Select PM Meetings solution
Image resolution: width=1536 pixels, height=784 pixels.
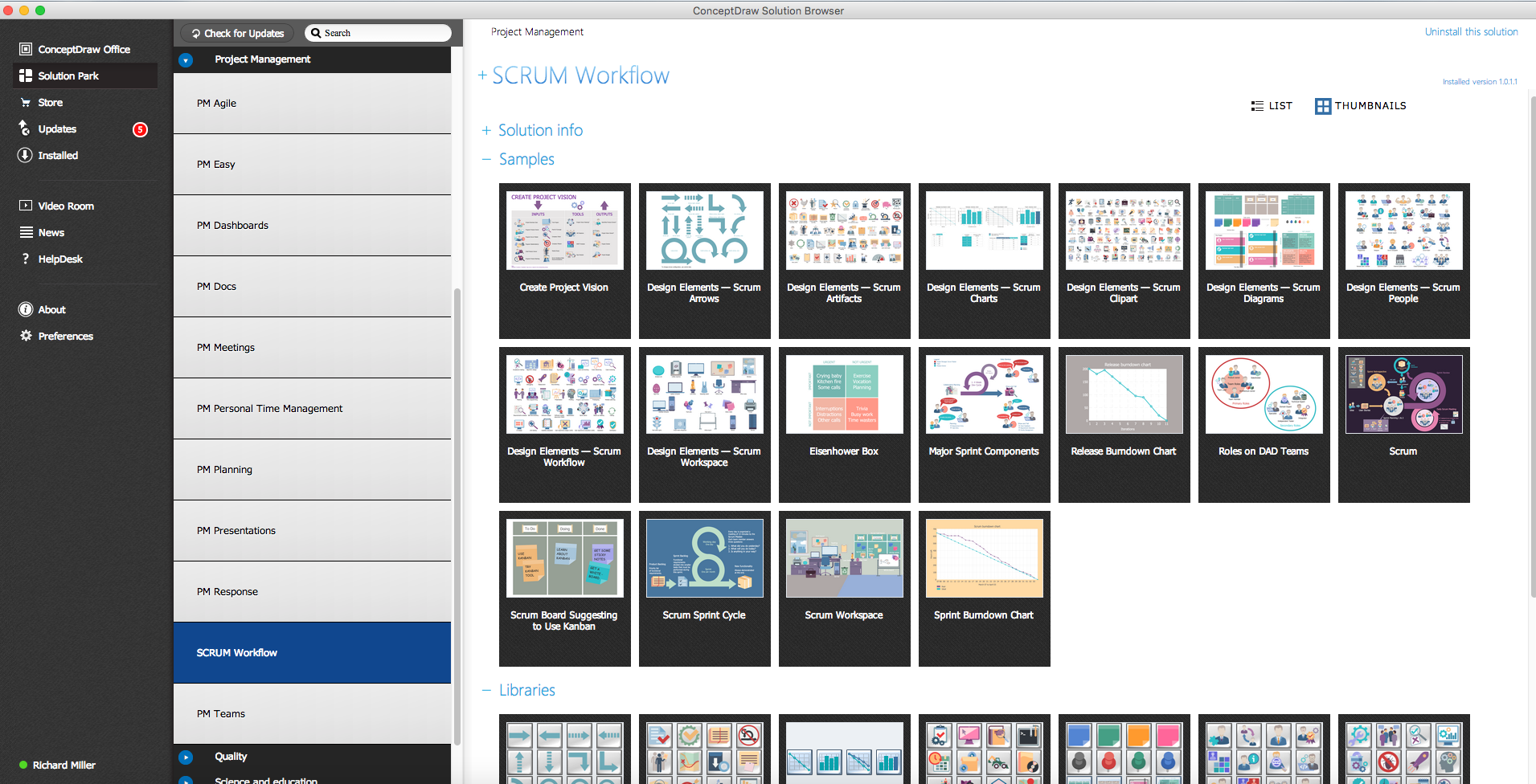[312, 347]
